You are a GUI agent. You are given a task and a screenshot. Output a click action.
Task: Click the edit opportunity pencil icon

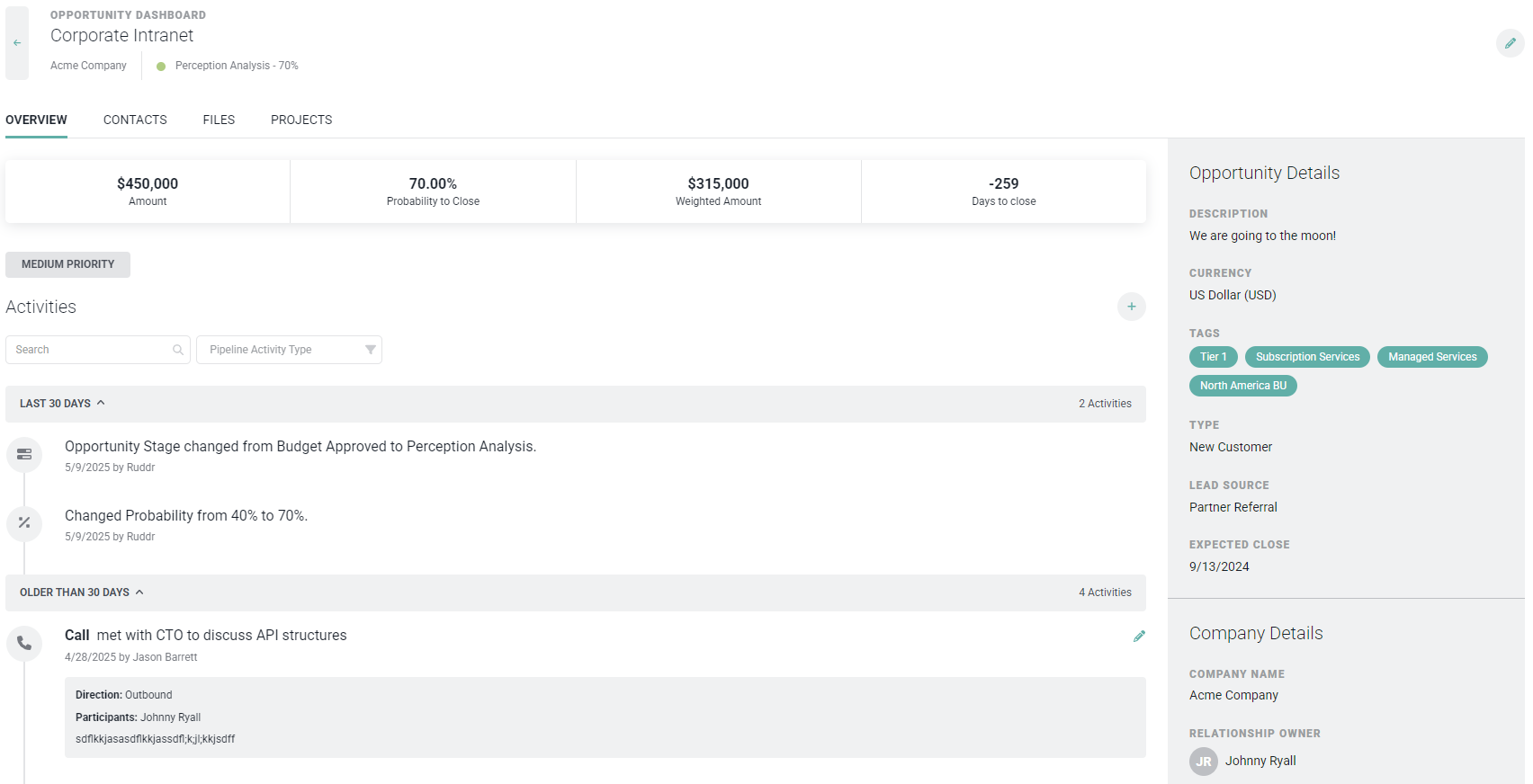(x=1510, y=43)
